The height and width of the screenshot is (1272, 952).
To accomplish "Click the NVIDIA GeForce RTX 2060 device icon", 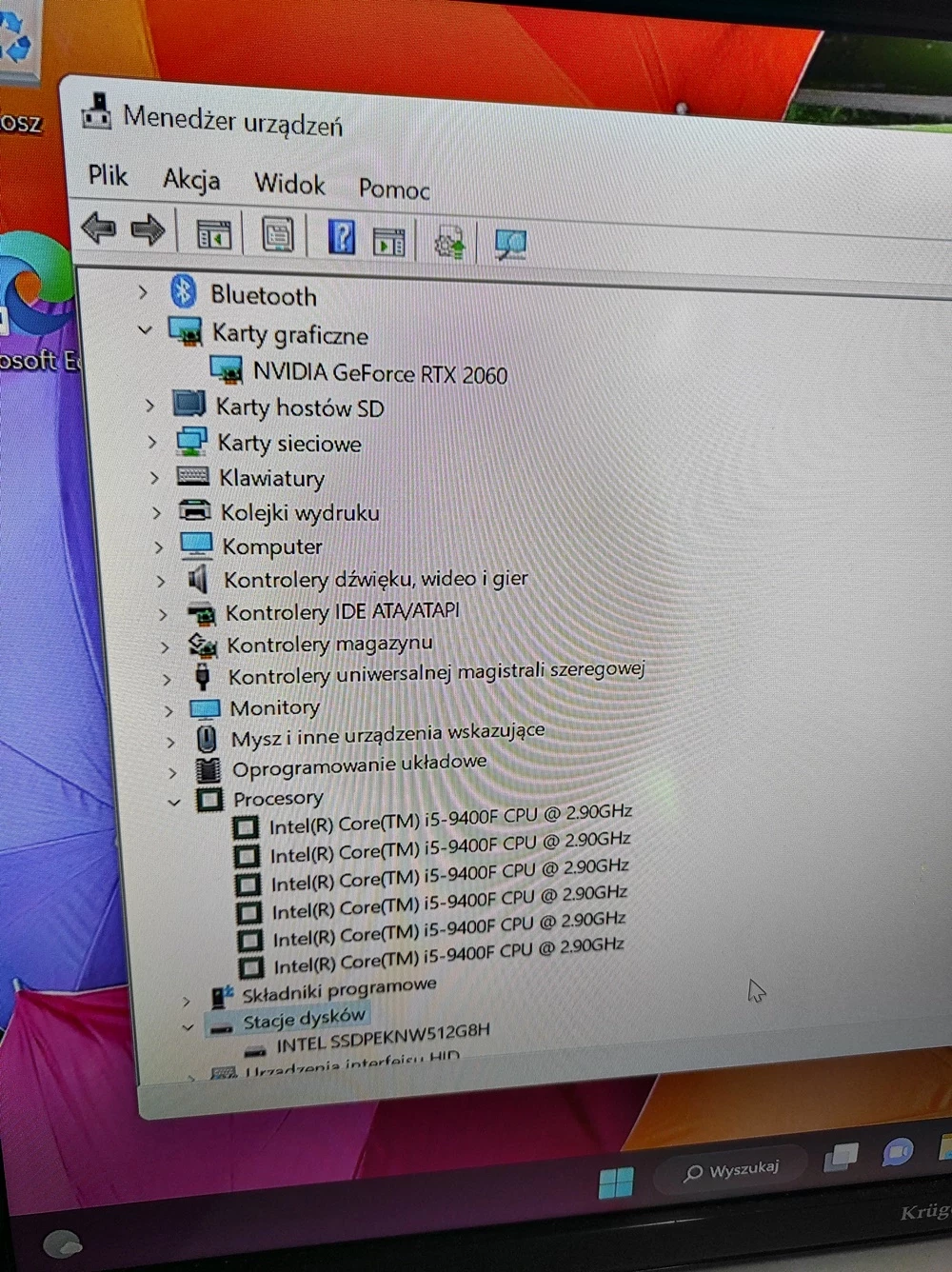I will click(x=227, y=369).
